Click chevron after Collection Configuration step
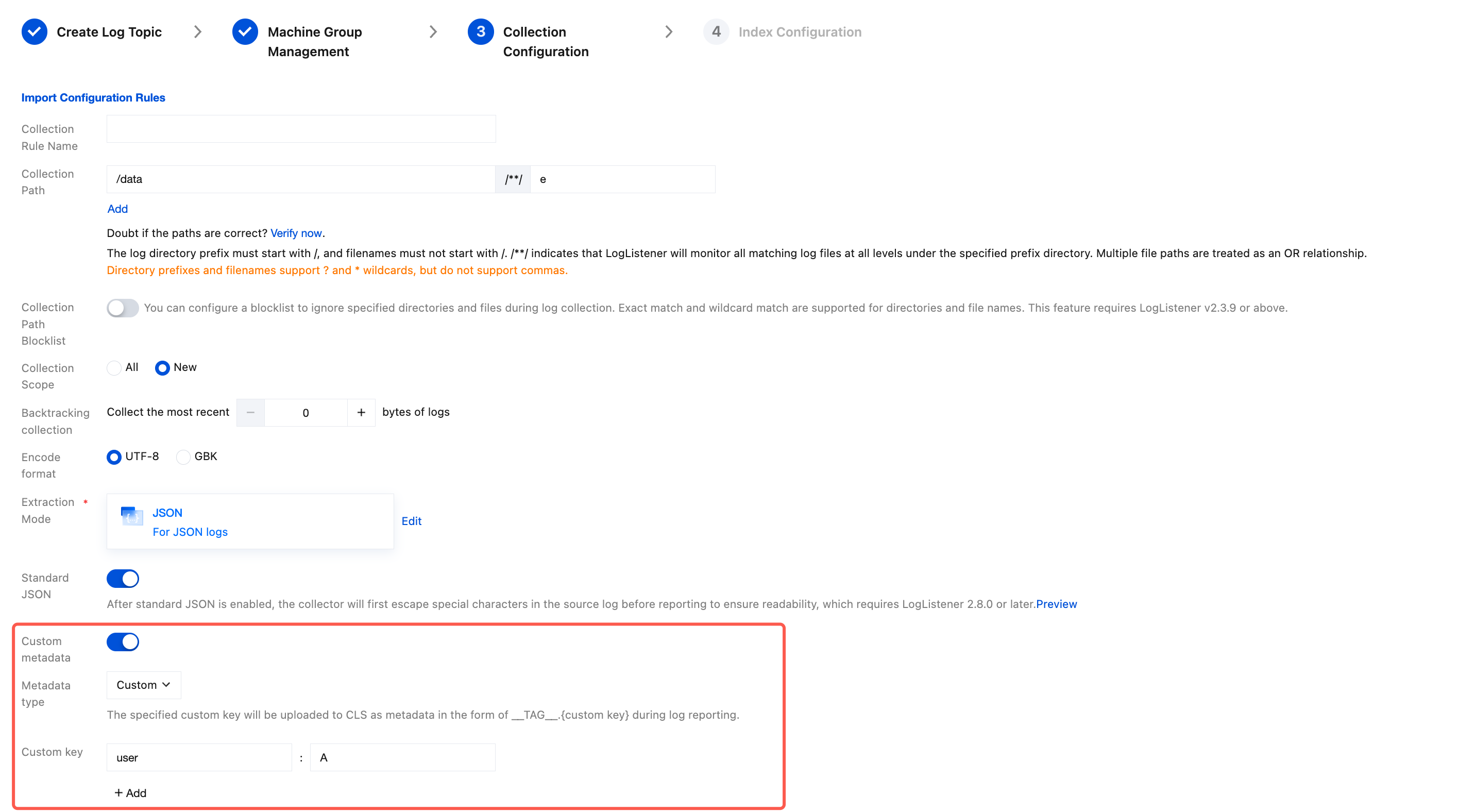This screenshot has width=1458, height=812. pyautogui.click(x=668, y=32)
